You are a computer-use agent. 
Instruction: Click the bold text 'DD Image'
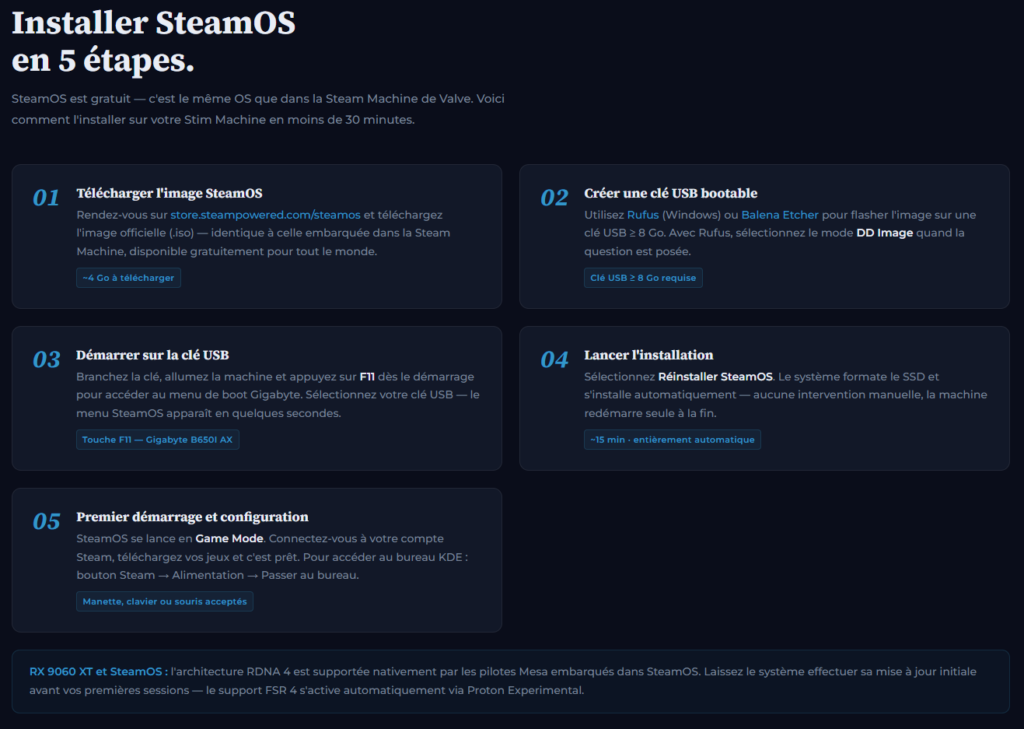(x=884, y=233)
